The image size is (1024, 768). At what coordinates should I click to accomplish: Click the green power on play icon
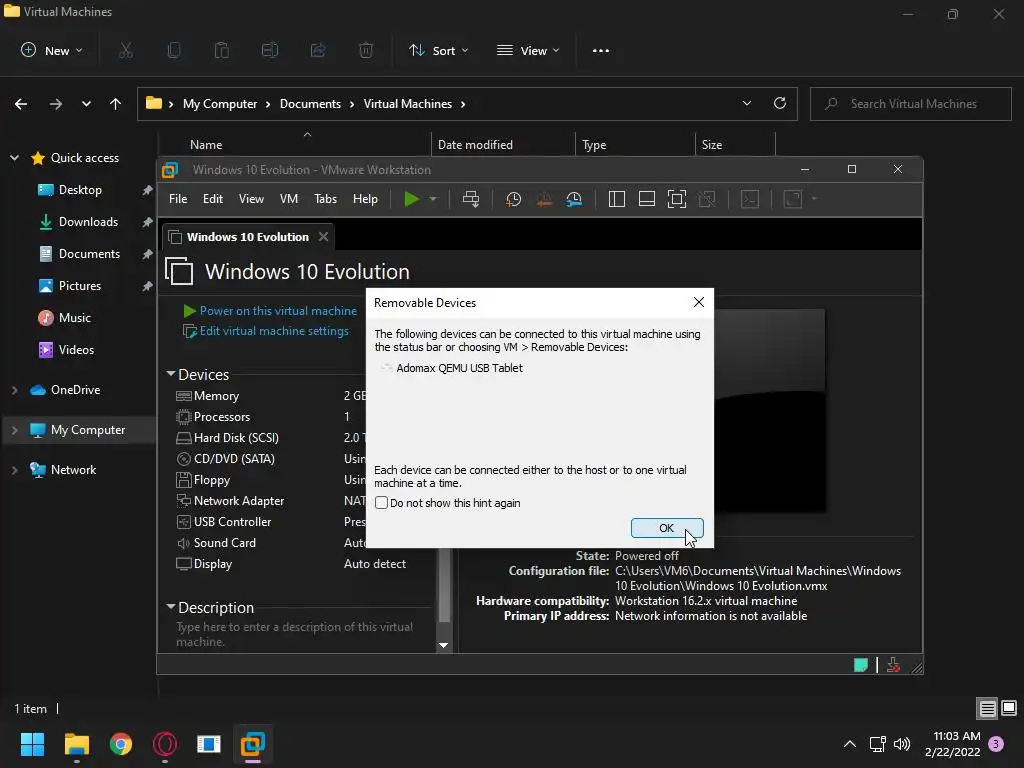411,199
